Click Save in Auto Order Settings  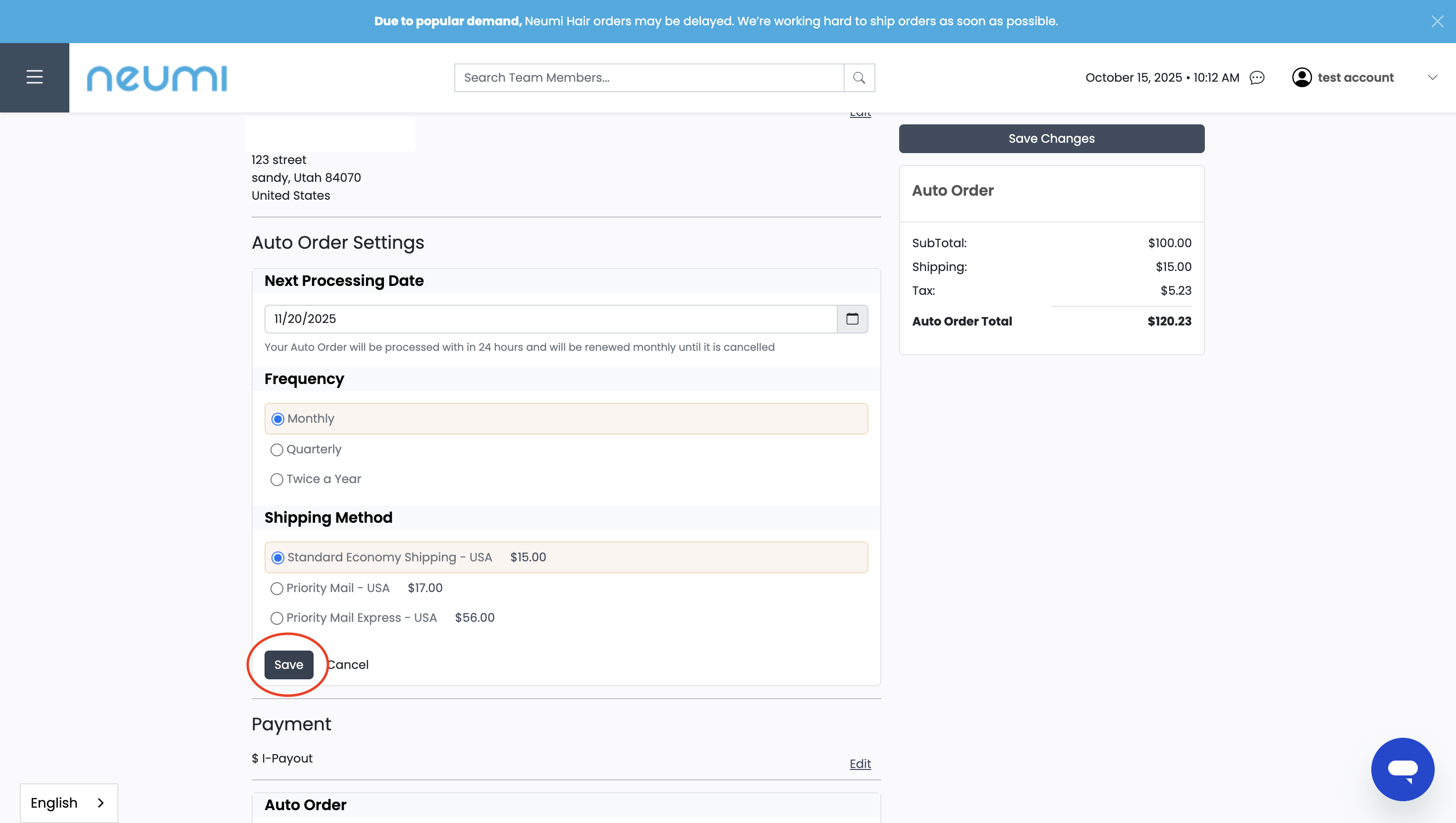pos(288,665)
